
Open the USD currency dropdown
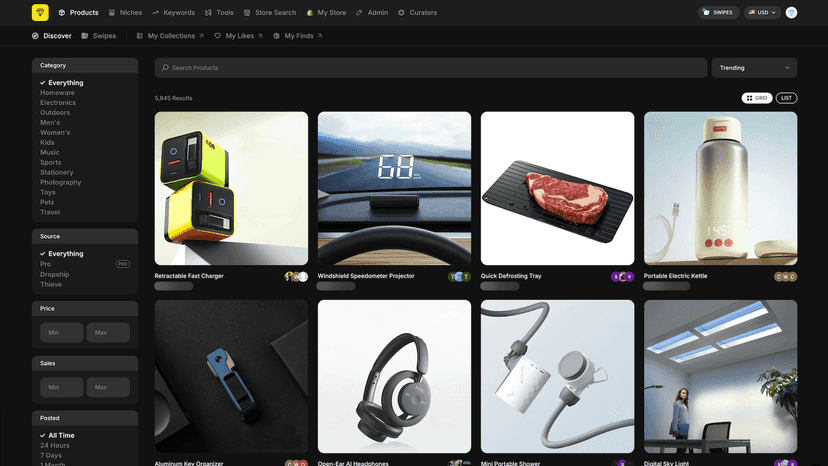coord(762,12)
